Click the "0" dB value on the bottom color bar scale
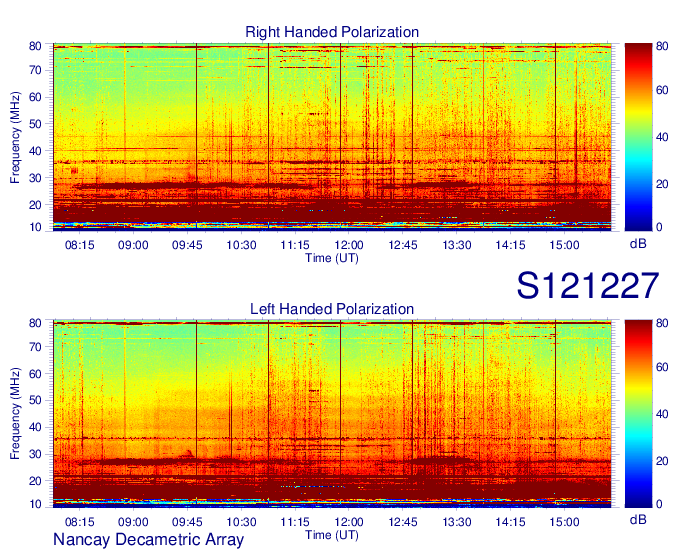Image resolution: width=680 pixels, height=552 pixels. point(659,504)
